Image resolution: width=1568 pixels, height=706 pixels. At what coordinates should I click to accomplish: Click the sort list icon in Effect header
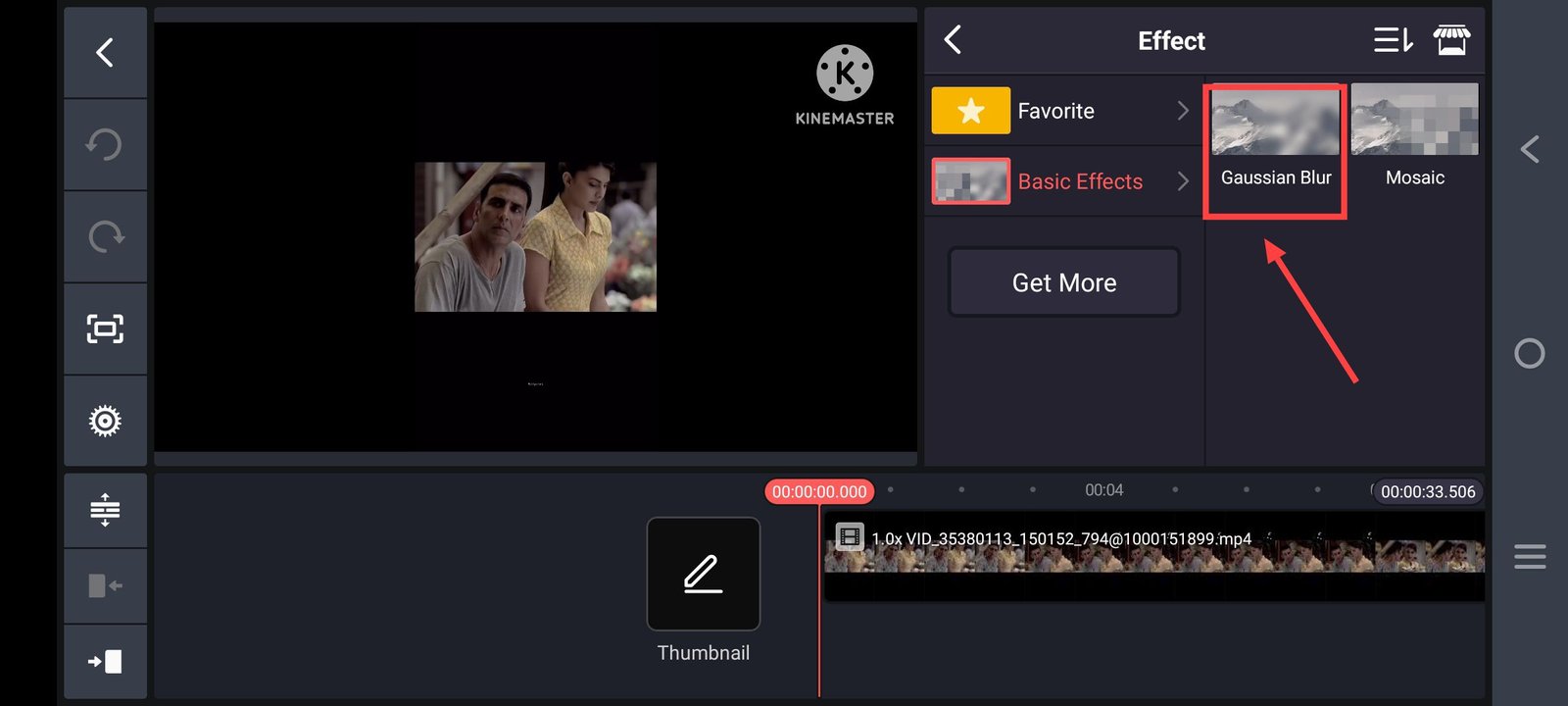point(1393,41)
